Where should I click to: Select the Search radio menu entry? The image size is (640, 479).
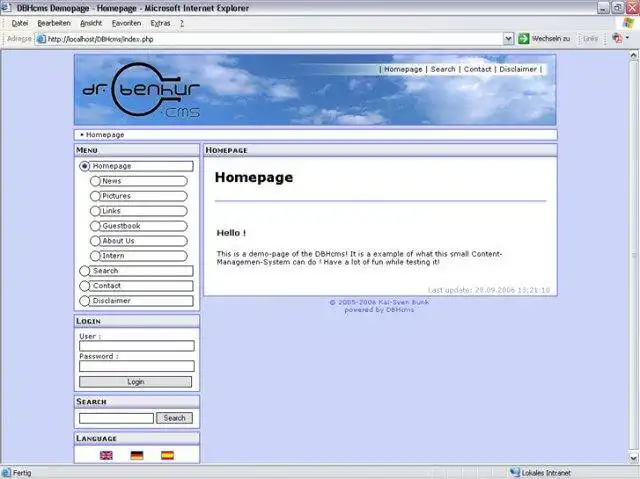(x=136, y=271)
